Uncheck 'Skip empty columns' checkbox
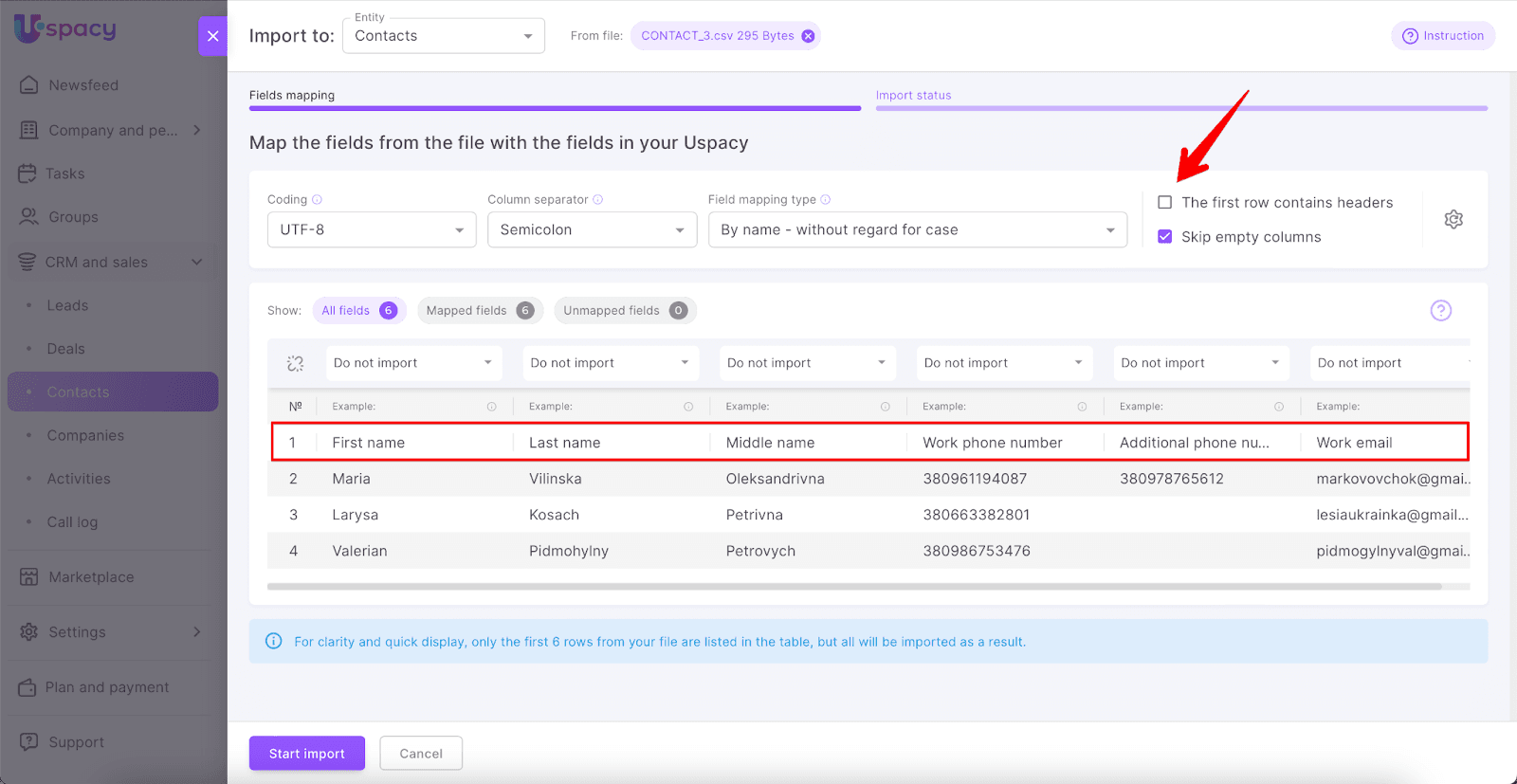The height and width of the screenshot is (784, 1517). [x=1165, y=237]
